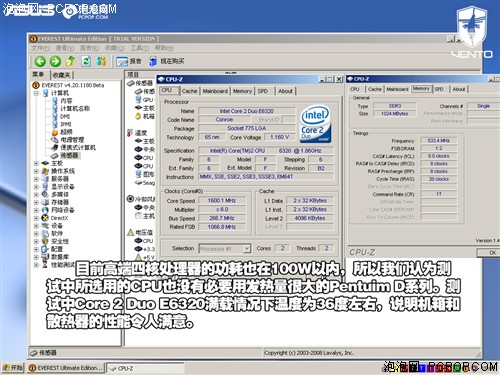This screenshot has width=500, height=375.
Task: Click the Refresh icon in EVEREST toolbar
Action: tap(86, 61)
